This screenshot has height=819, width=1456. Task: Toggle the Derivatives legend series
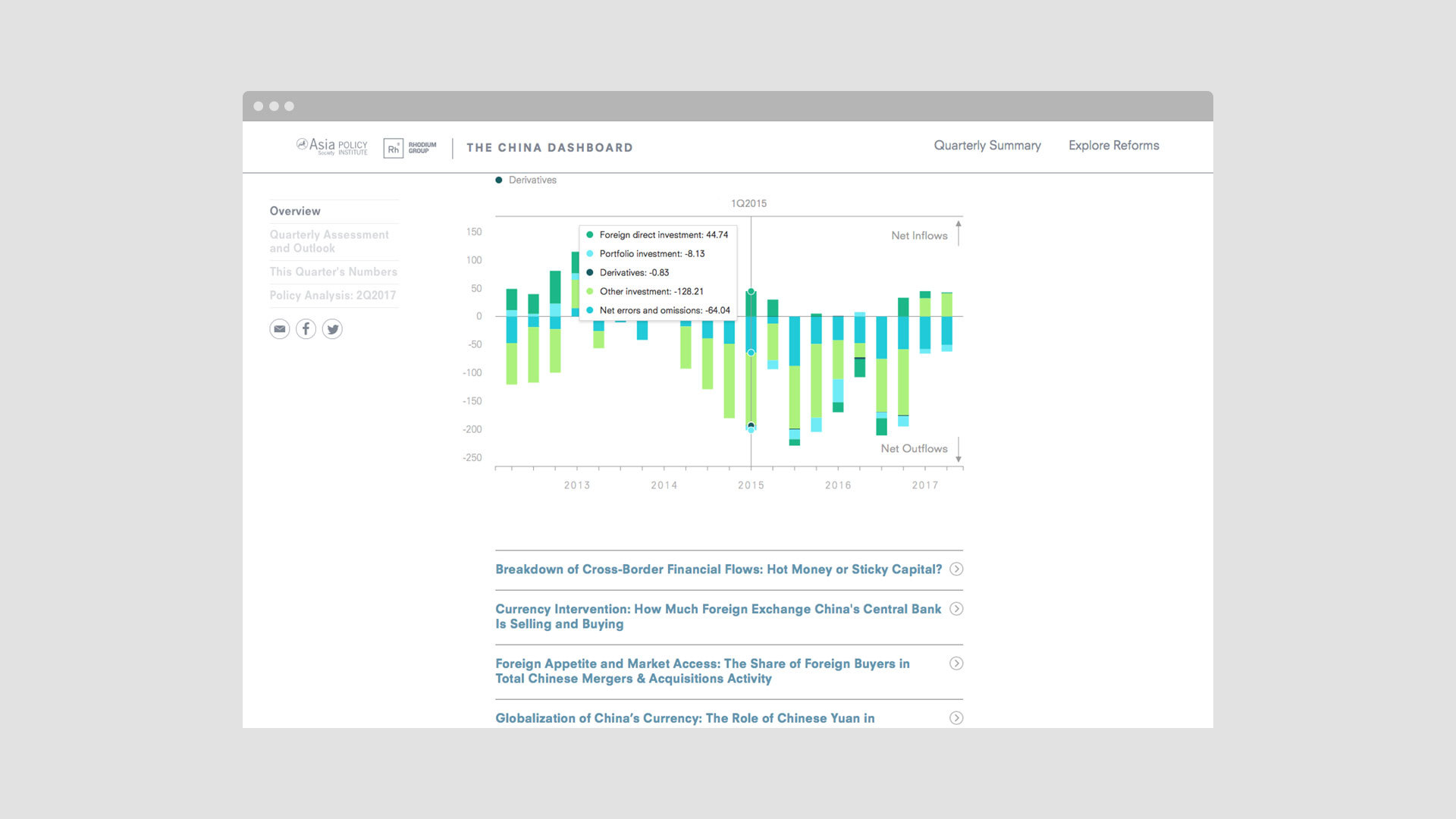[526, 180]
